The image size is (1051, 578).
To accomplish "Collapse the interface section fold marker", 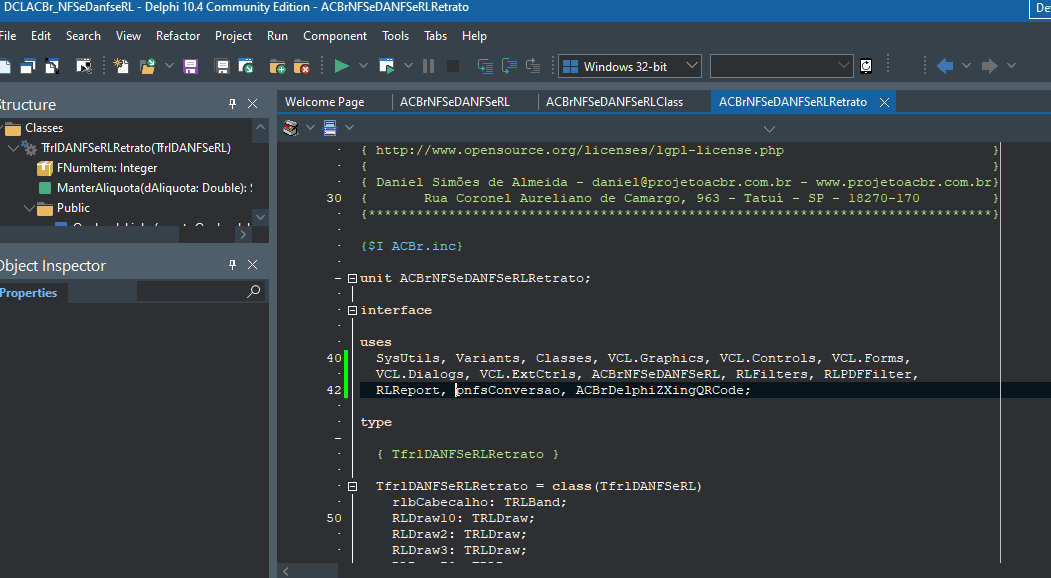I will click(353, 310).
